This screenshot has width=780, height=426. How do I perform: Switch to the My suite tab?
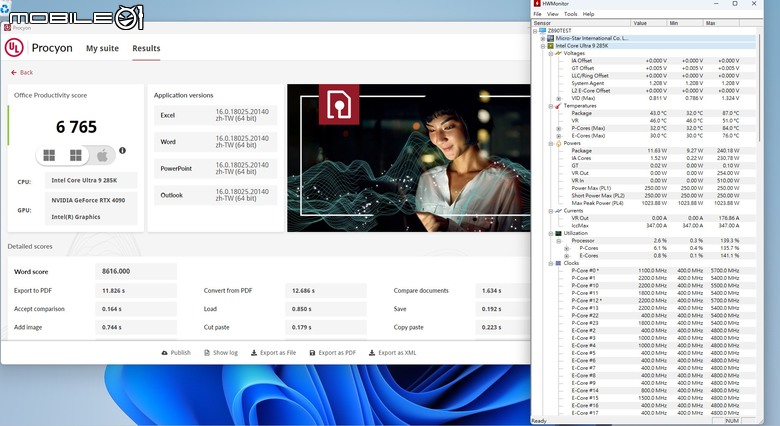pyautogui.click(x=102, y=48)
